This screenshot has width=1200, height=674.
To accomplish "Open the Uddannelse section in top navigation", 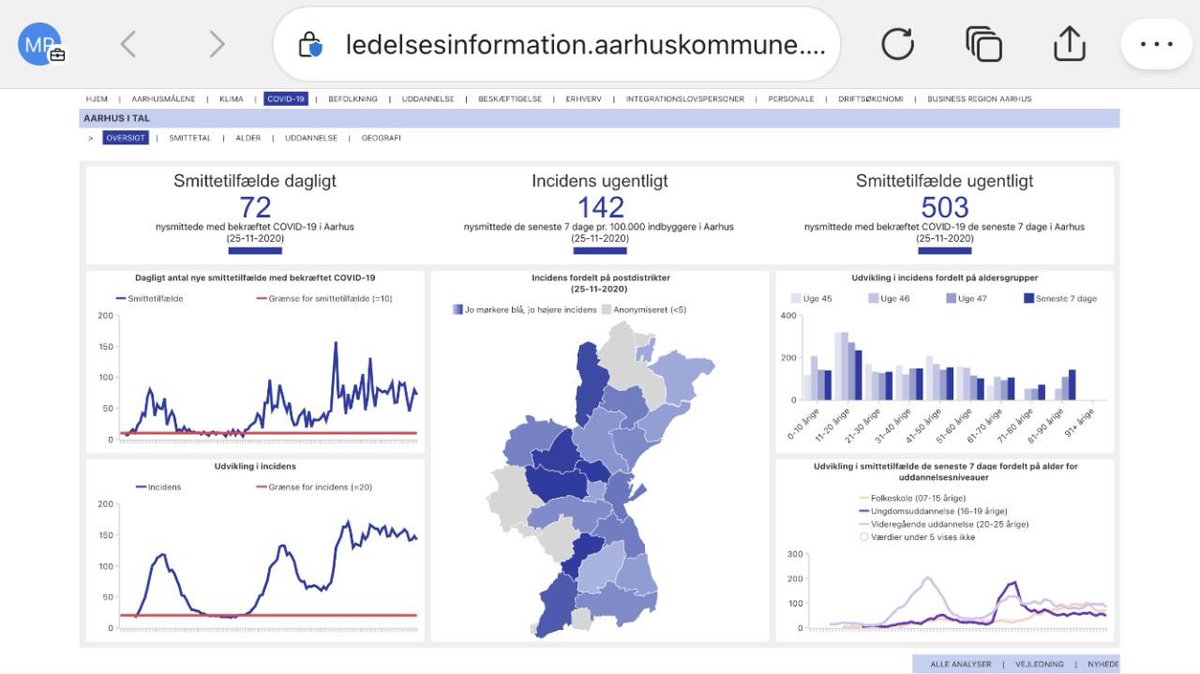I will point(430,98).
